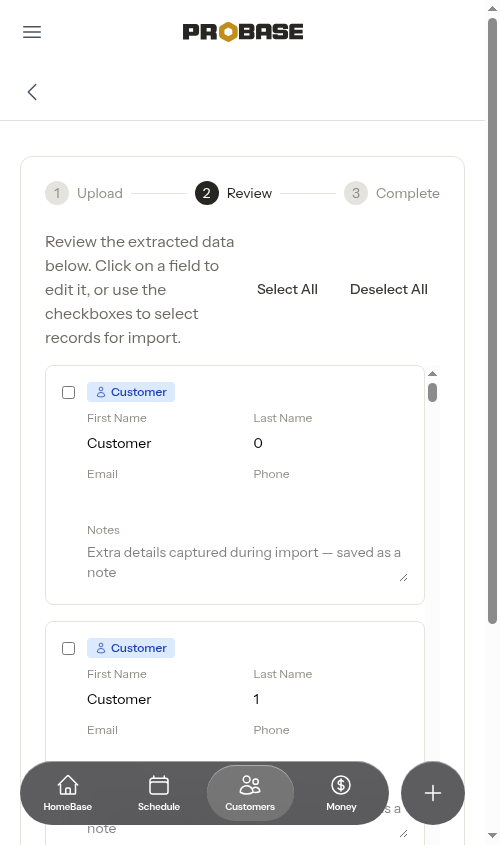Click records list inner scrollbar thumb

(433, 392)
